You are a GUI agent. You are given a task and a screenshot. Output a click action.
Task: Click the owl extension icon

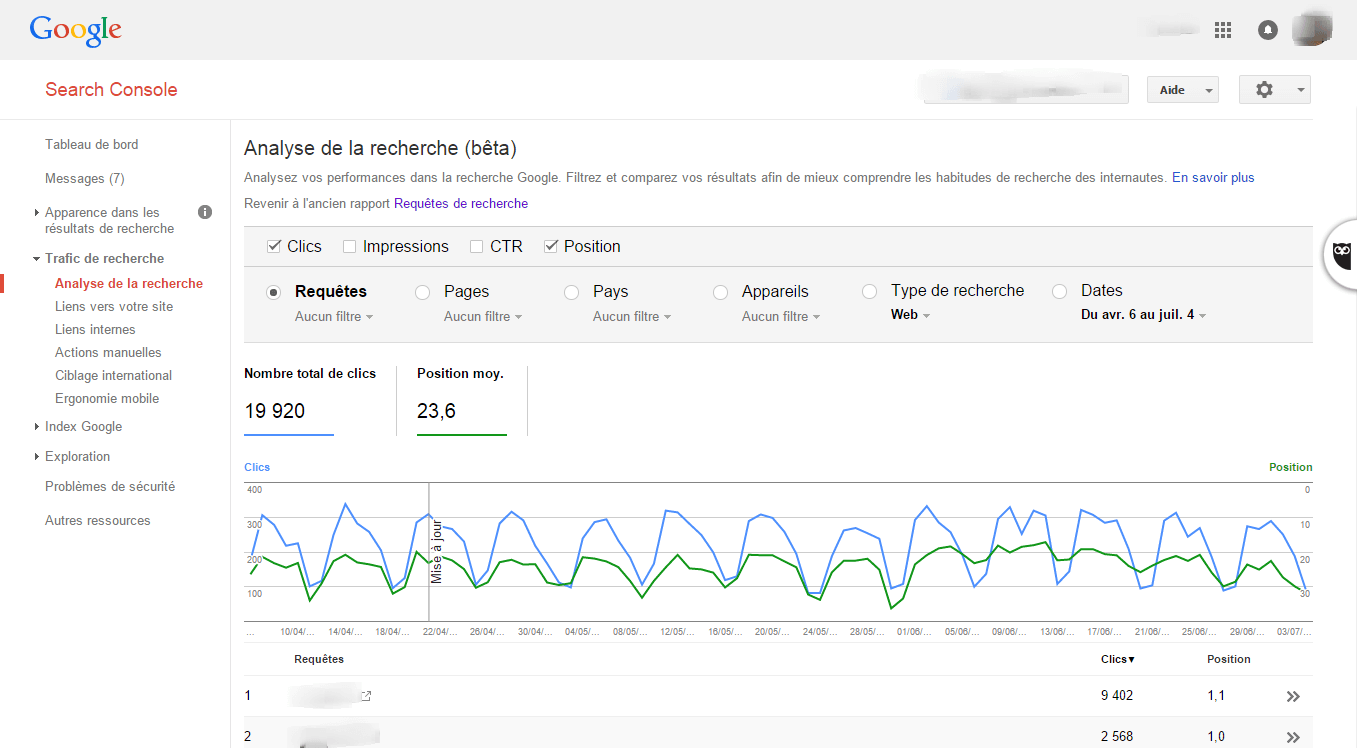1343,256
